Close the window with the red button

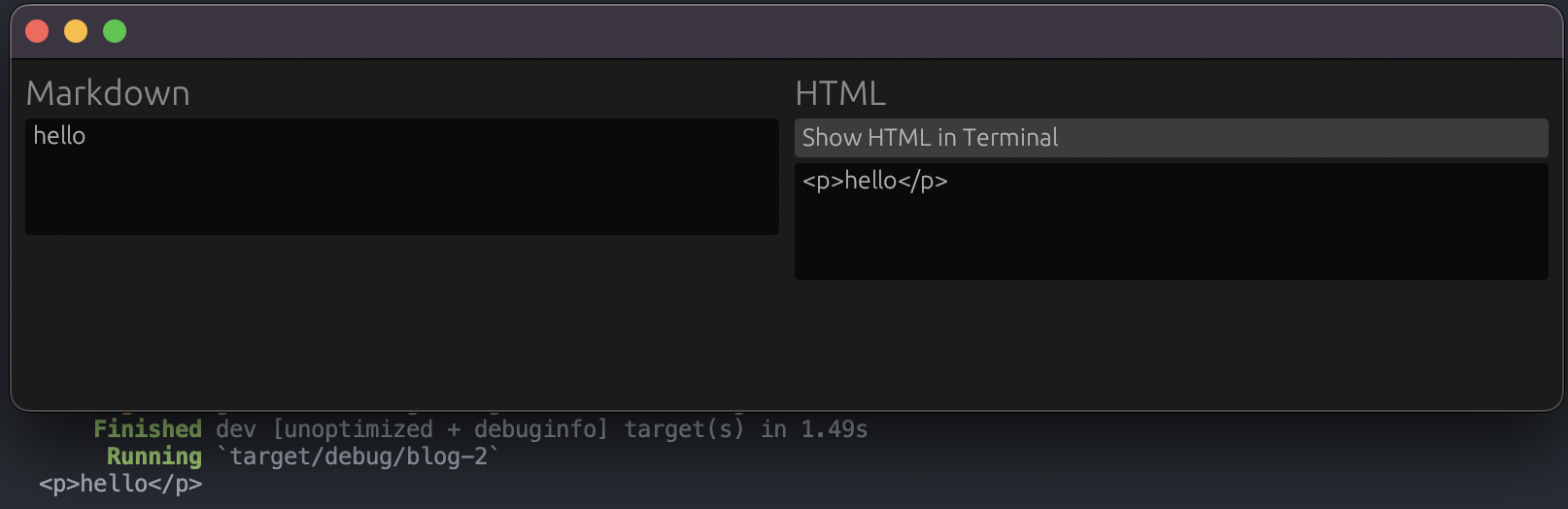coord(37,31)
